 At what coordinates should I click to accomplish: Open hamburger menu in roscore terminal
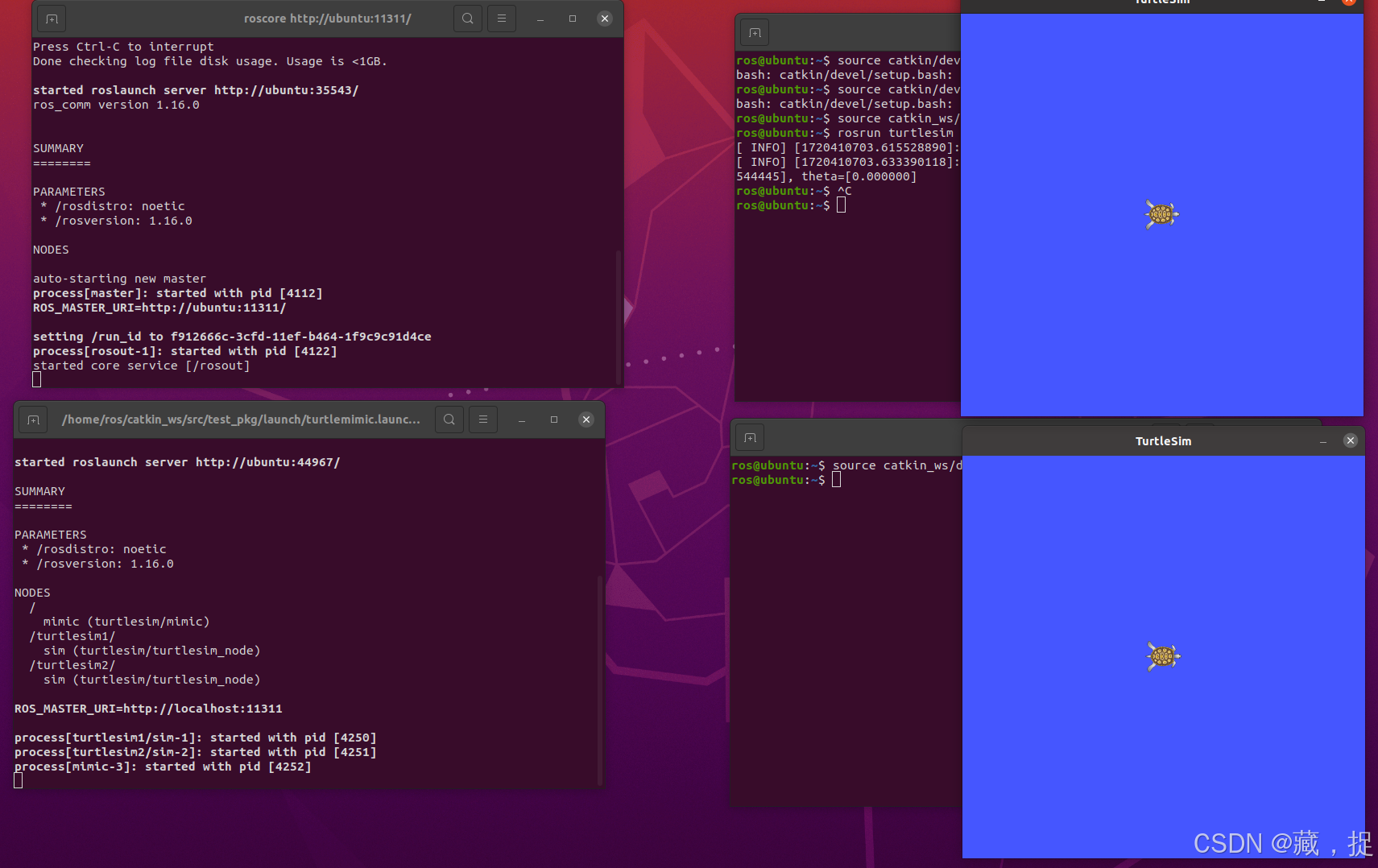502,19
